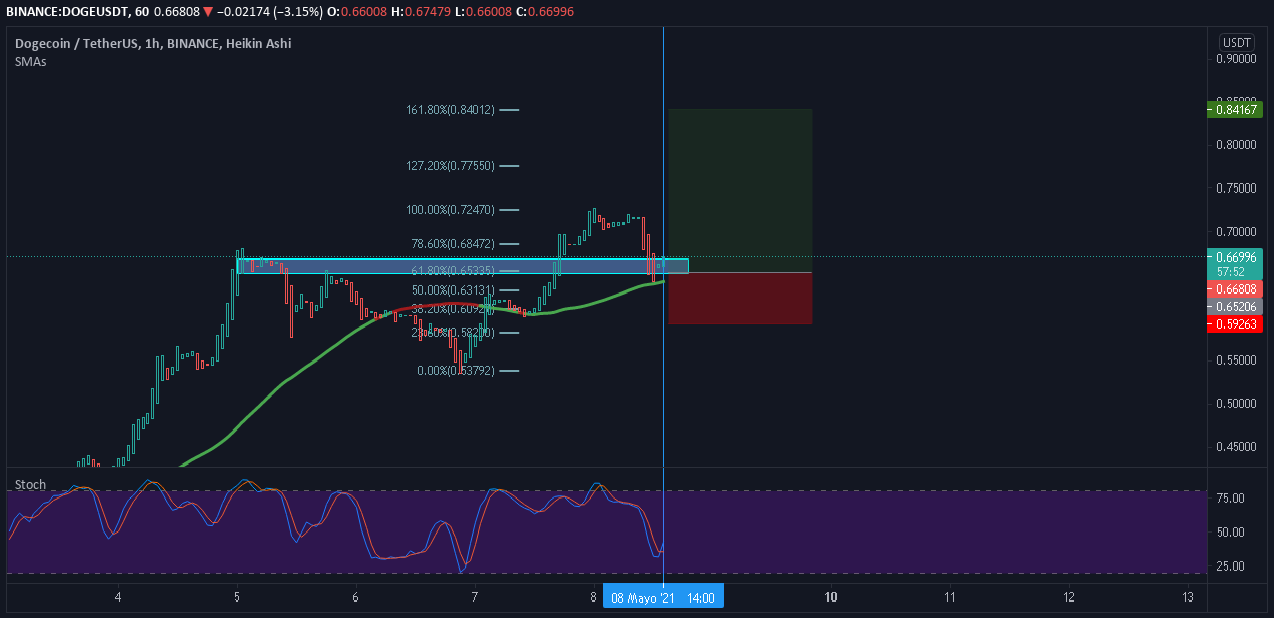Viewport: 1274px width, 618px height.
Task: Click the 50.00%(0.63131) Fibonacci level label
Action: [x=453, y=290]
